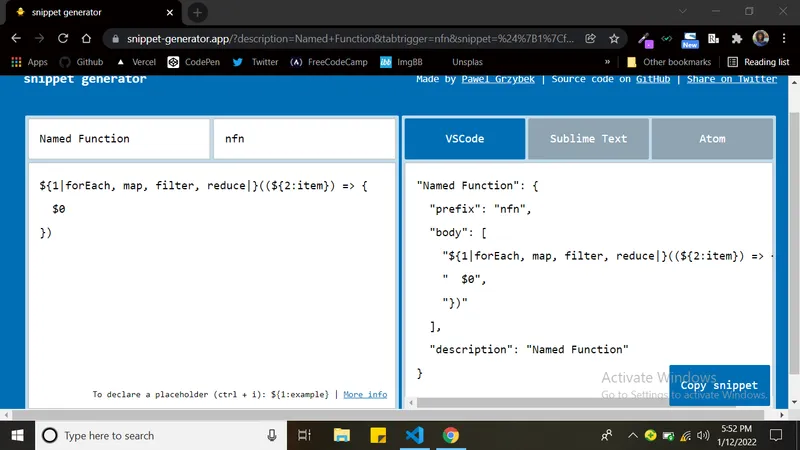
Task: Open Visual Studio Code from the taskbar
Action: click(x=415, y=436)
